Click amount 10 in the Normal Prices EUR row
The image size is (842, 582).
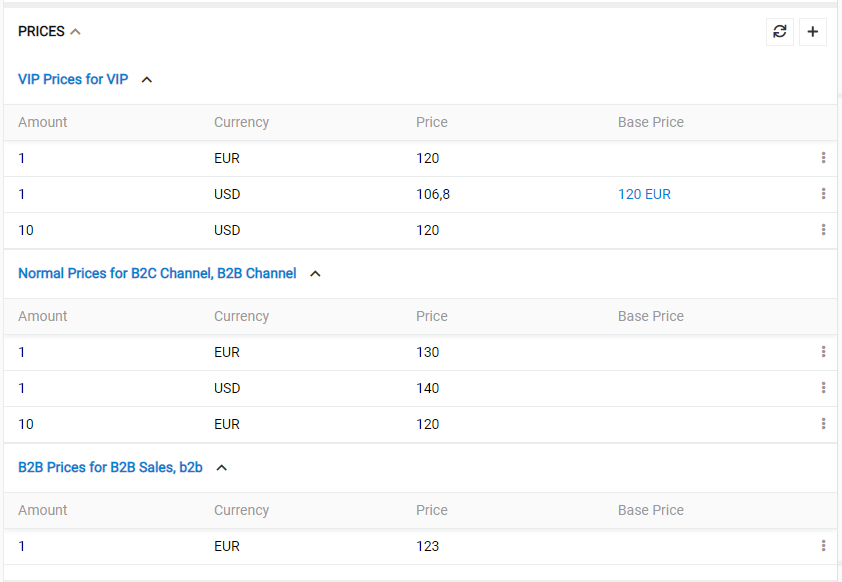pos(25,424)
